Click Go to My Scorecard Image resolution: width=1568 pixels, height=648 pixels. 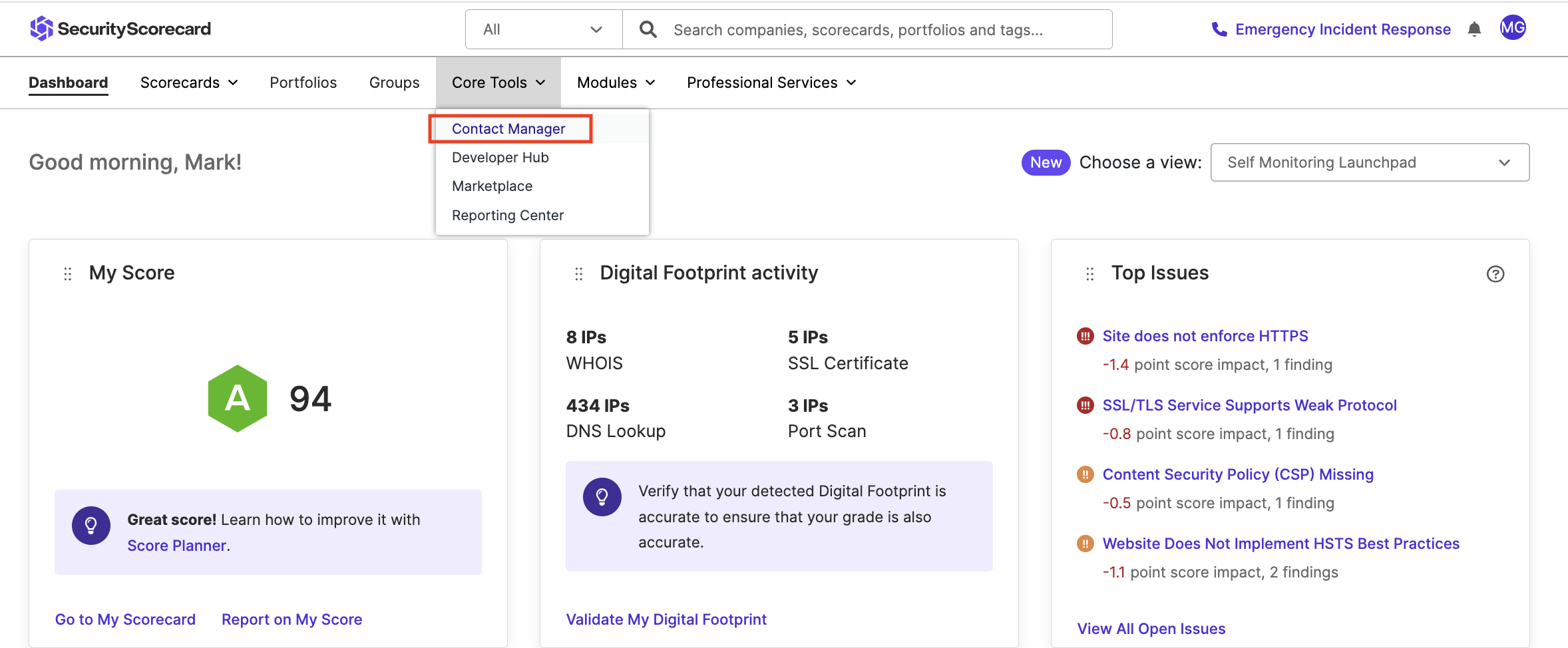point(125,619)
